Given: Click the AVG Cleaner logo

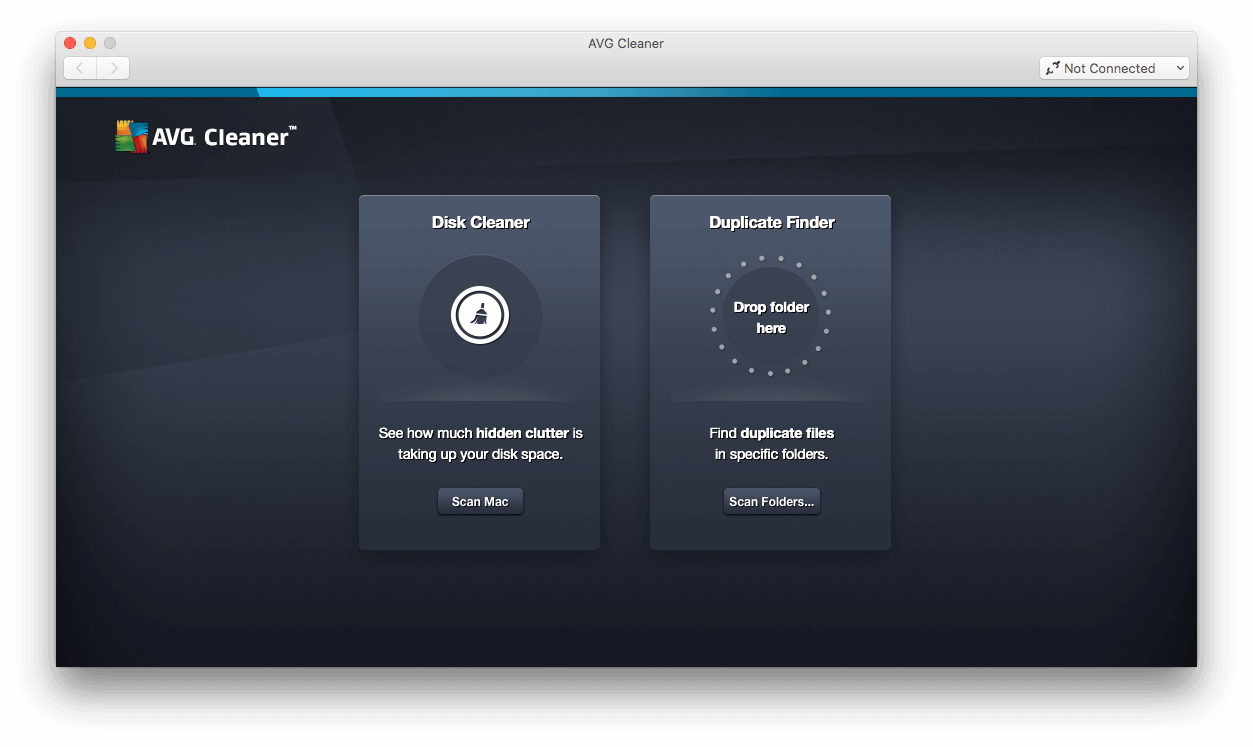Looking at the screenshot, I should click(205, 137).
